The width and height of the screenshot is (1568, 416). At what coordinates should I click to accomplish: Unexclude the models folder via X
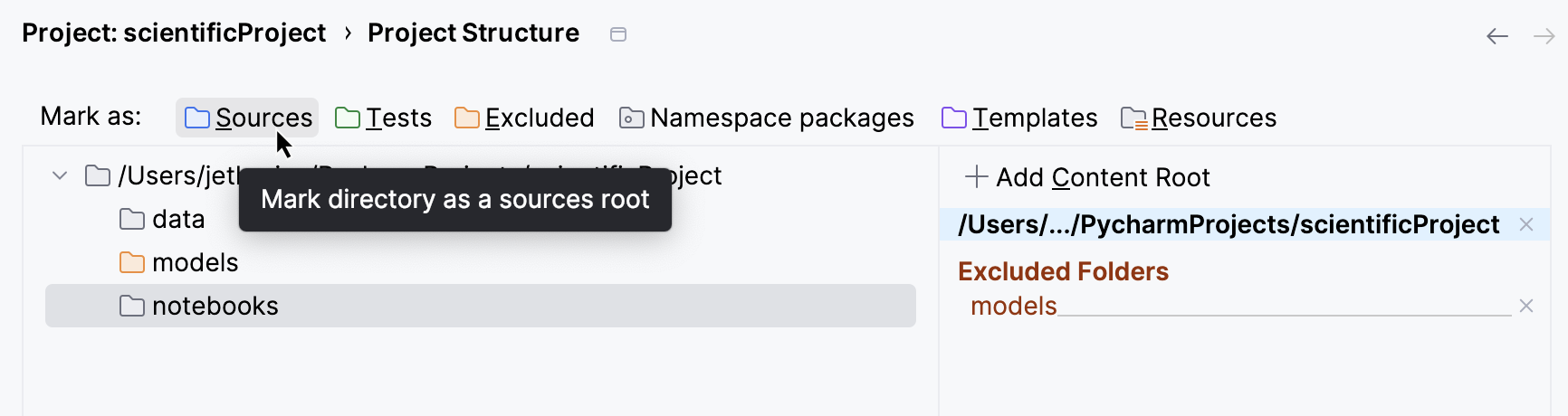point(1526,306)
